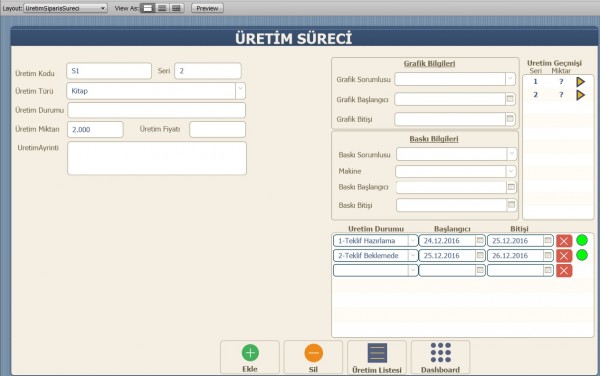Delete the 2-Teklif Beklemede row with red X
This screenshot has height=376, width=600.
pyautogui.click(x=564, y=256)
